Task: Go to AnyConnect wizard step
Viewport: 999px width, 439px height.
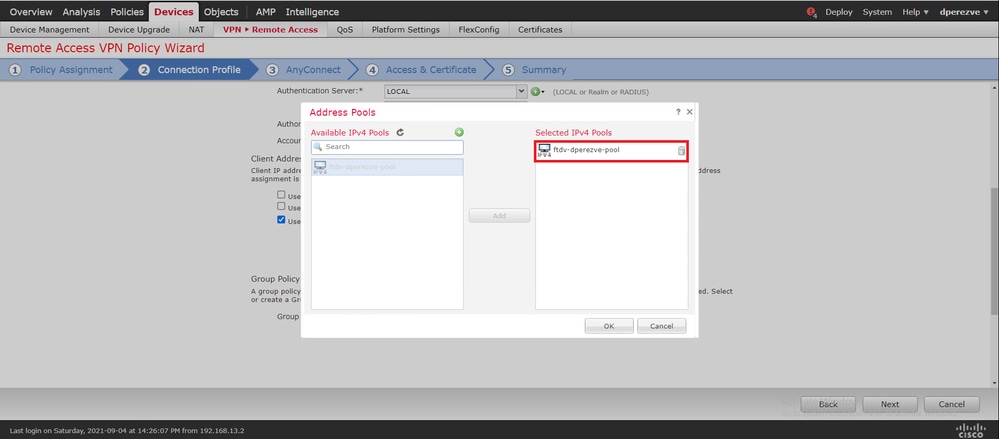Action: (x=313, y=70)
